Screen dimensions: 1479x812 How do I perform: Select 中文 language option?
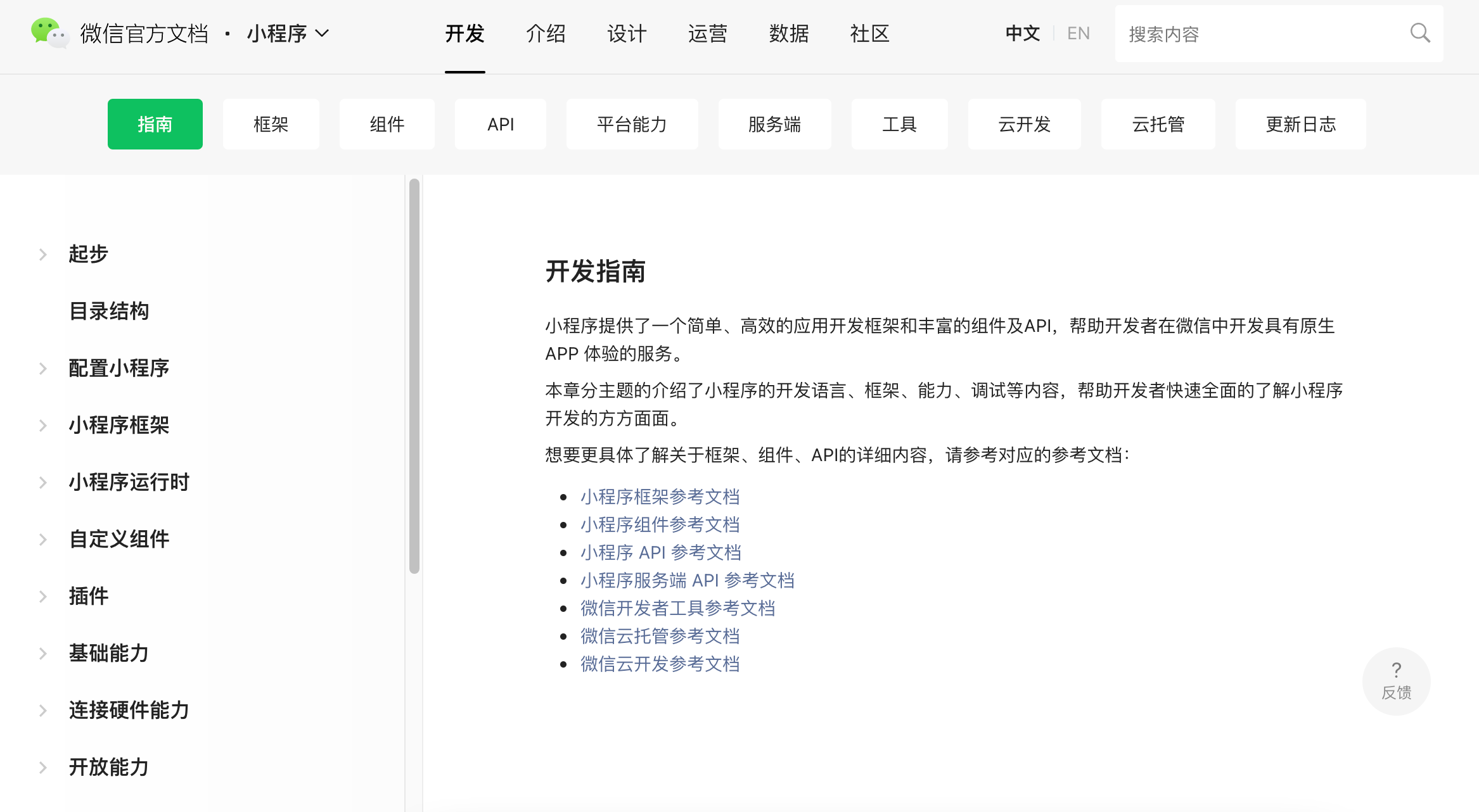(x=1022, y=33)
